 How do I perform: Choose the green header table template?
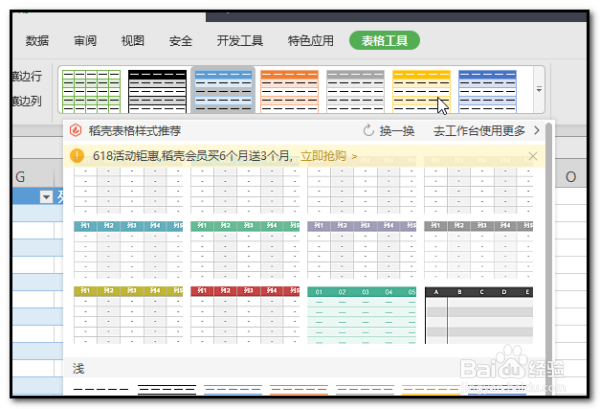point(245,250)
